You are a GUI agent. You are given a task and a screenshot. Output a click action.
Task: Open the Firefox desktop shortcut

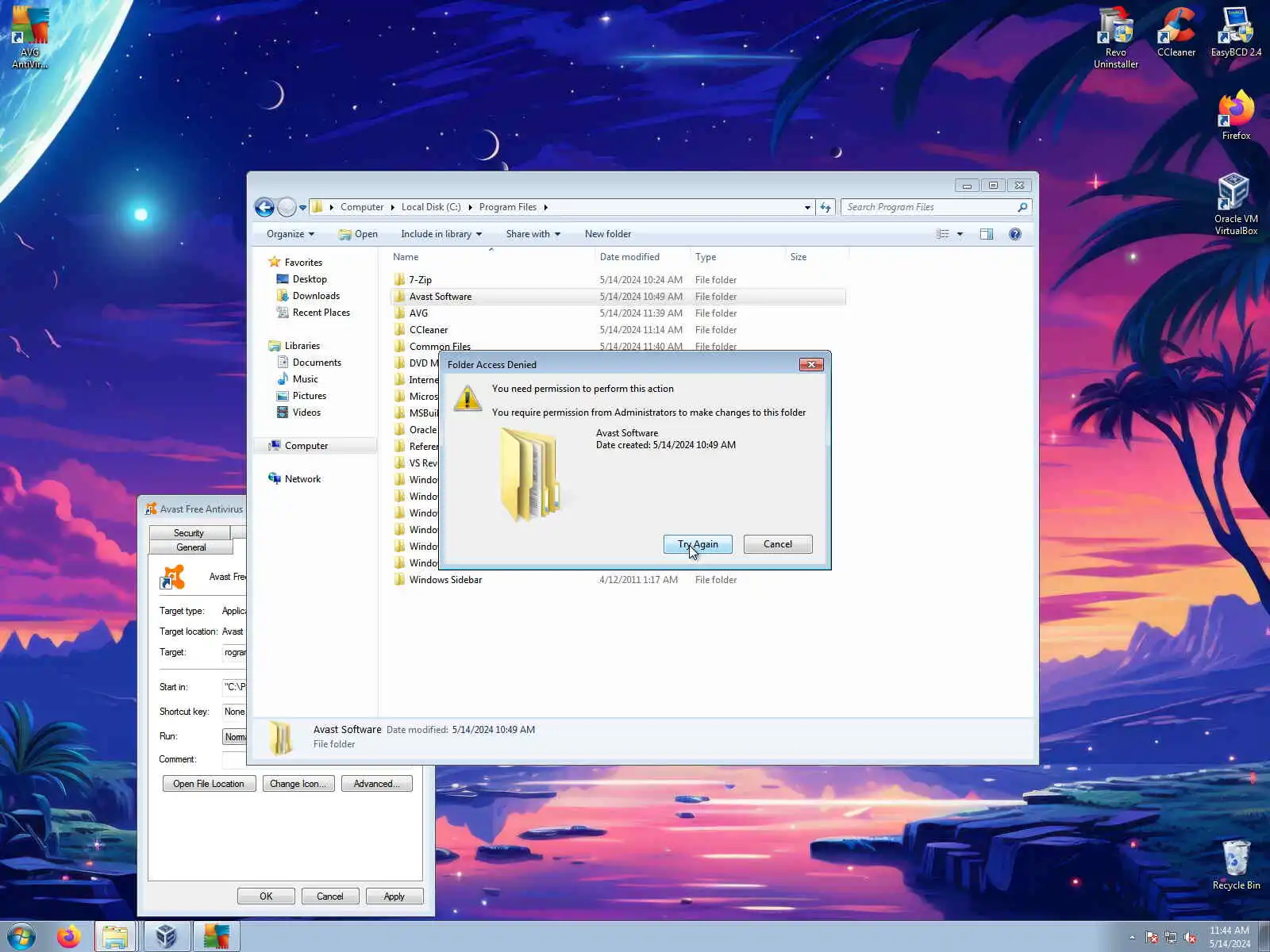point(1236,116)
